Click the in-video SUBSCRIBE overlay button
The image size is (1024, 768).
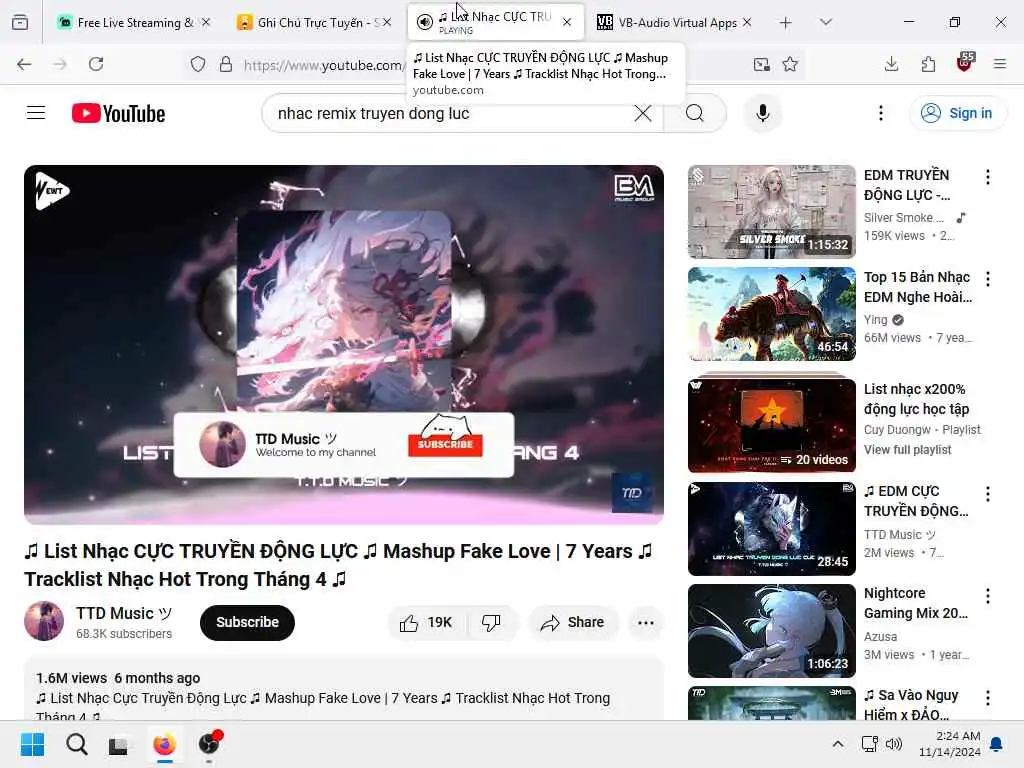point(445,444)
